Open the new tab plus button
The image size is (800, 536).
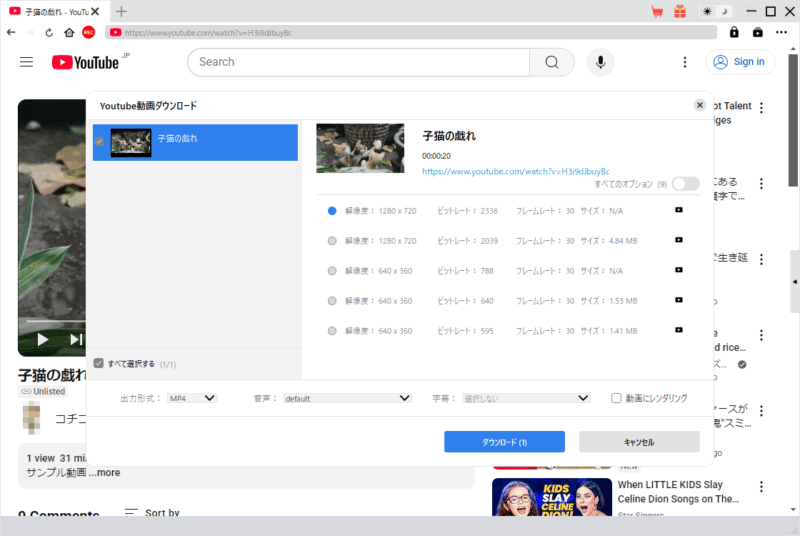point(121,11)
